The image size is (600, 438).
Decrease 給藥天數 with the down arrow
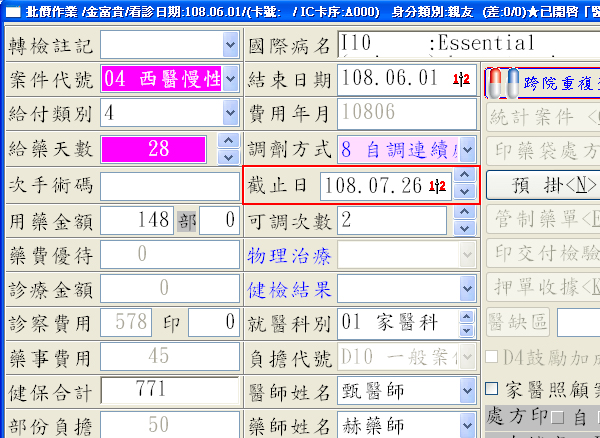coord(228,157)
